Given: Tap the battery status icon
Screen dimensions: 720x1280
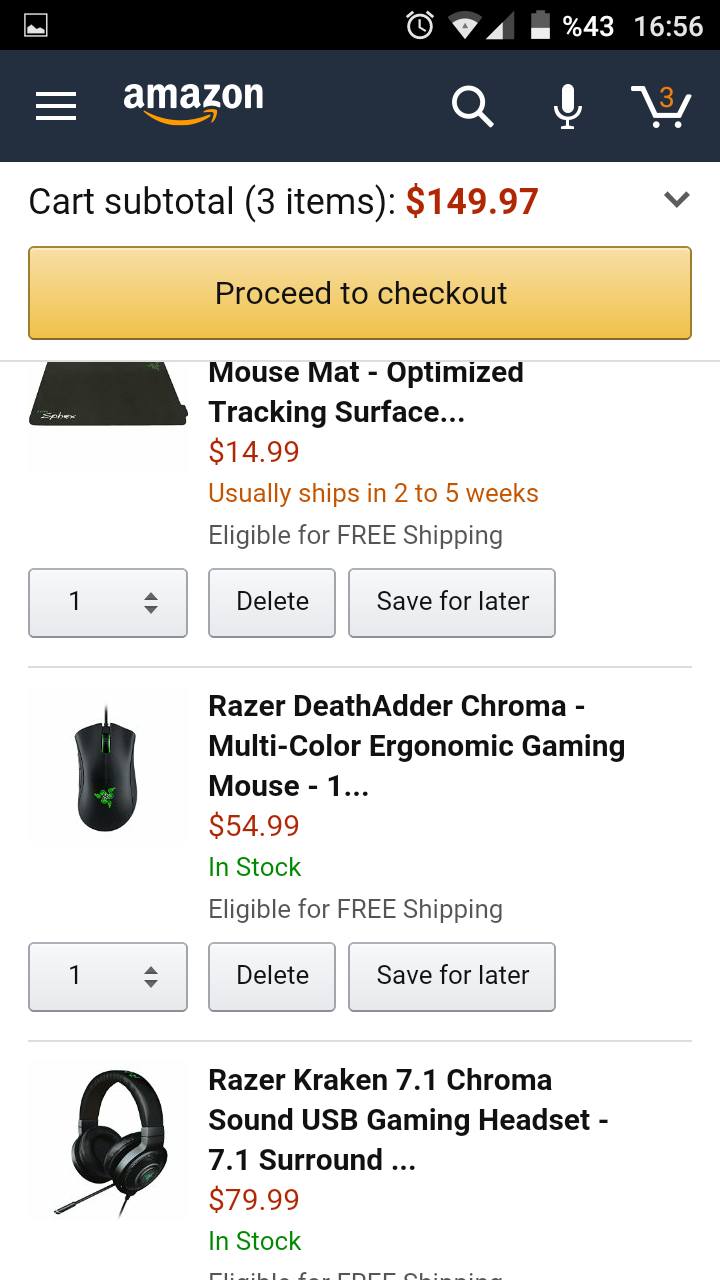Looking at the screenshot, I should click(540, 25).
